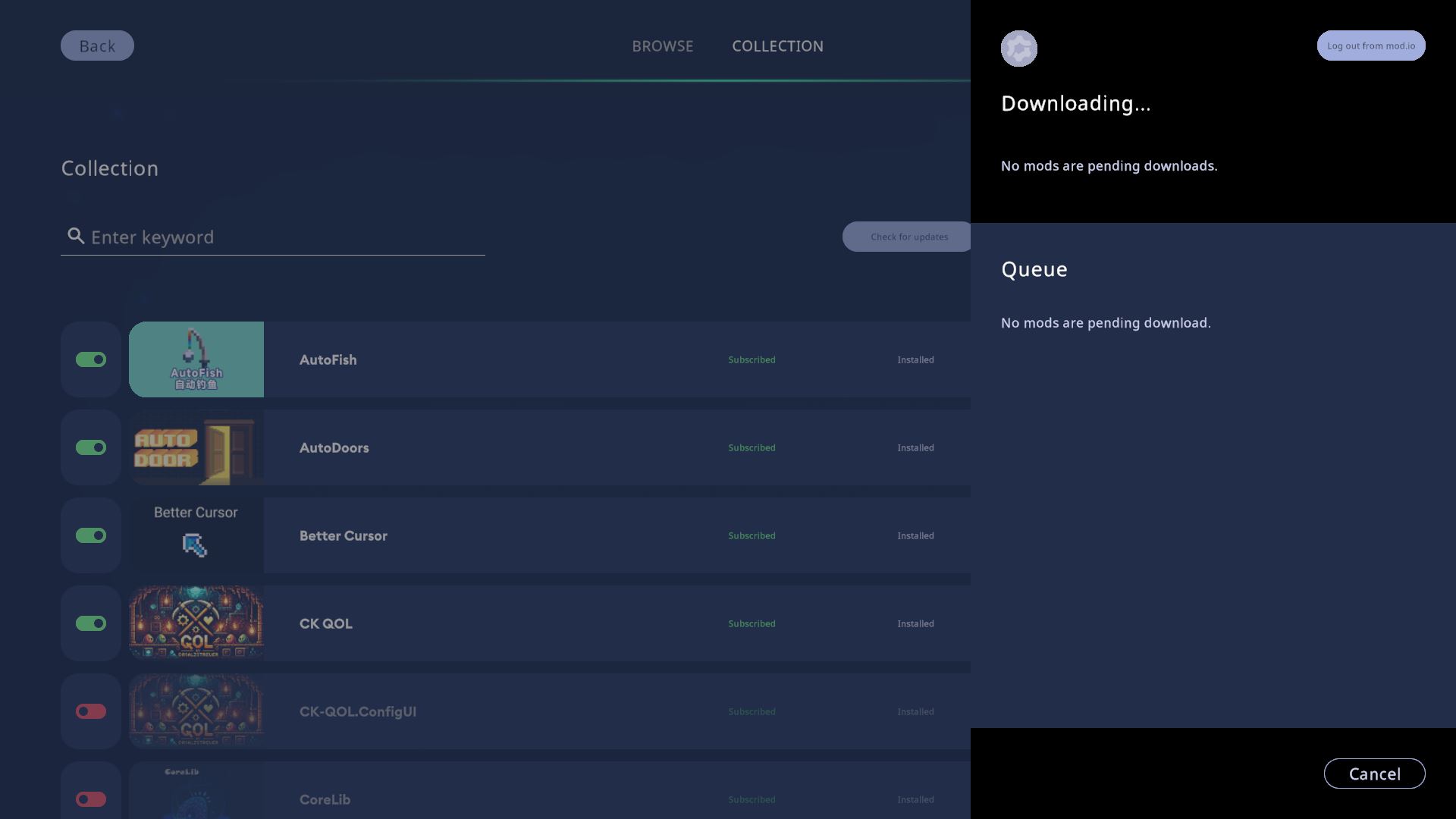Disable the CK-QOL.ConfigUI mod toggle

(91, 711)
